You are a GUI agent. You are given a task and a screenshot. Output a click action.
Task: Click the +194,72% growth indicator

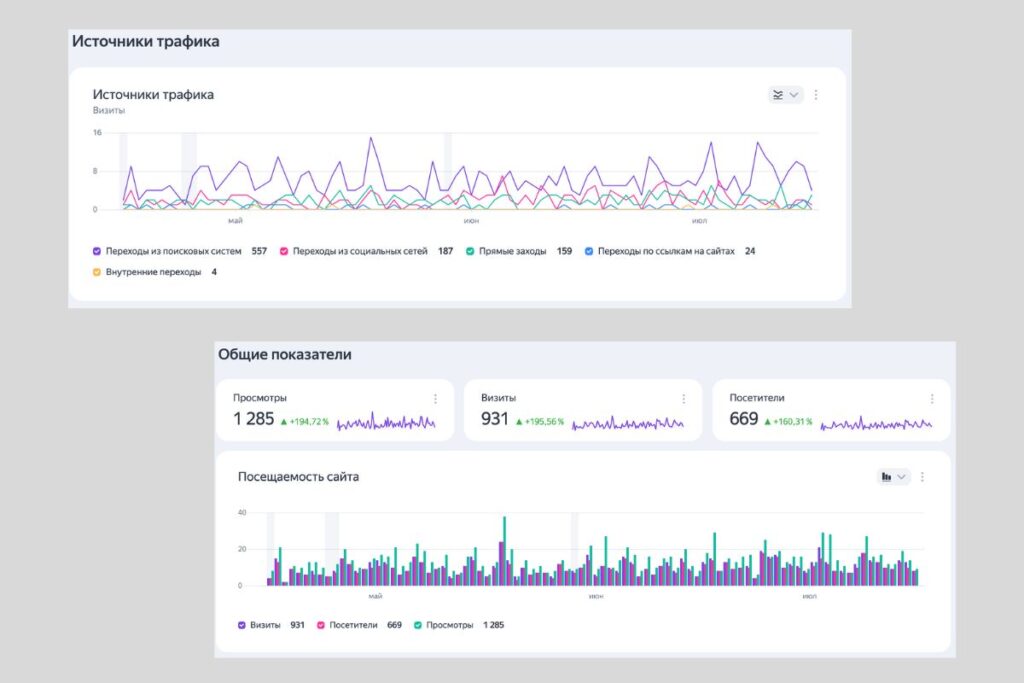(x=304, y=422)
